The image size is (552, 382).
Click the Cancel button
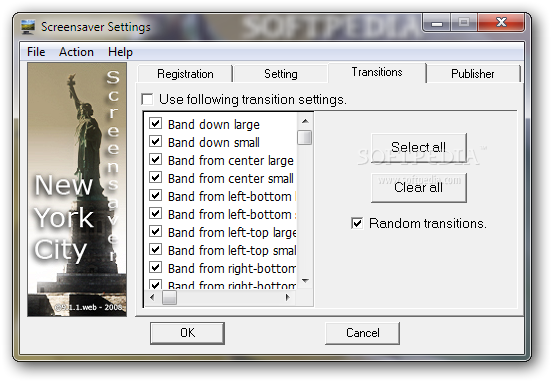pos(363,333)
